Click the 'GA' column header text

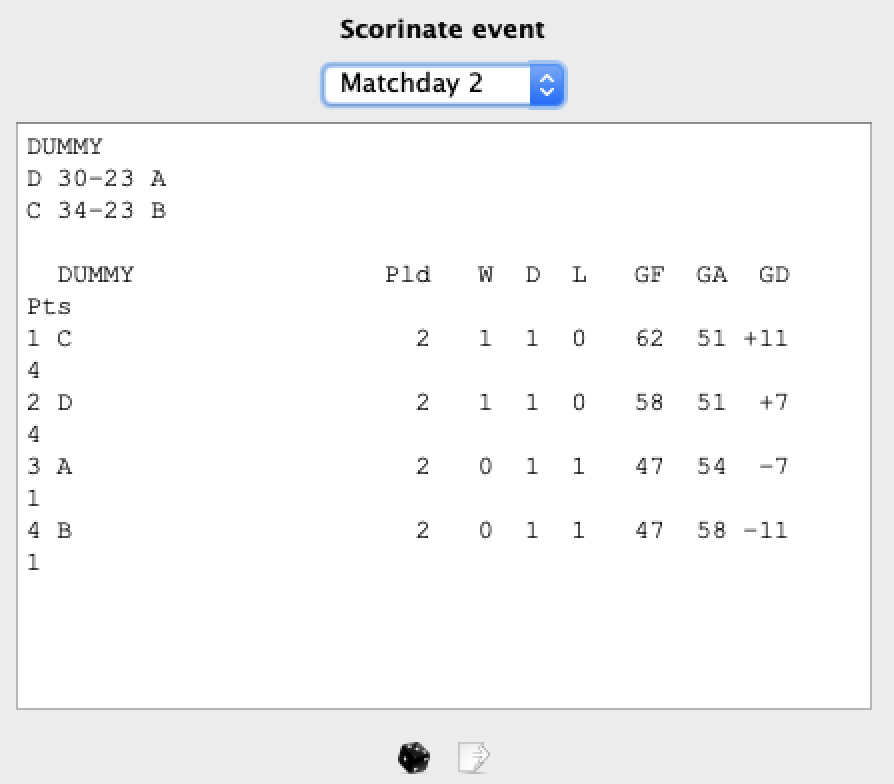click(711, 275)
